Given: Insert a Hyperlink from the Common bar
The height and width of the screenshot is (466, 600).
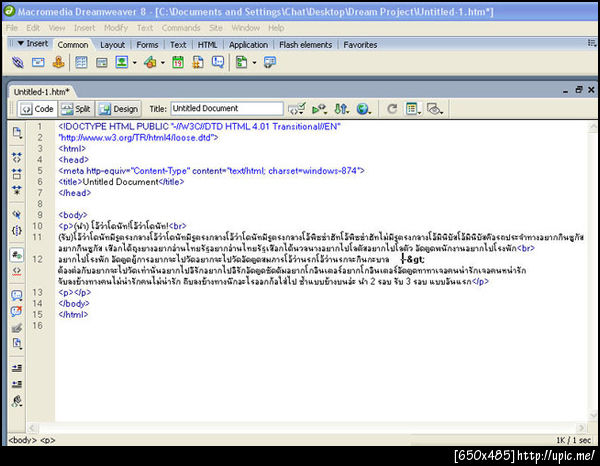Looking at the screenshot, I should click(18, 62).
